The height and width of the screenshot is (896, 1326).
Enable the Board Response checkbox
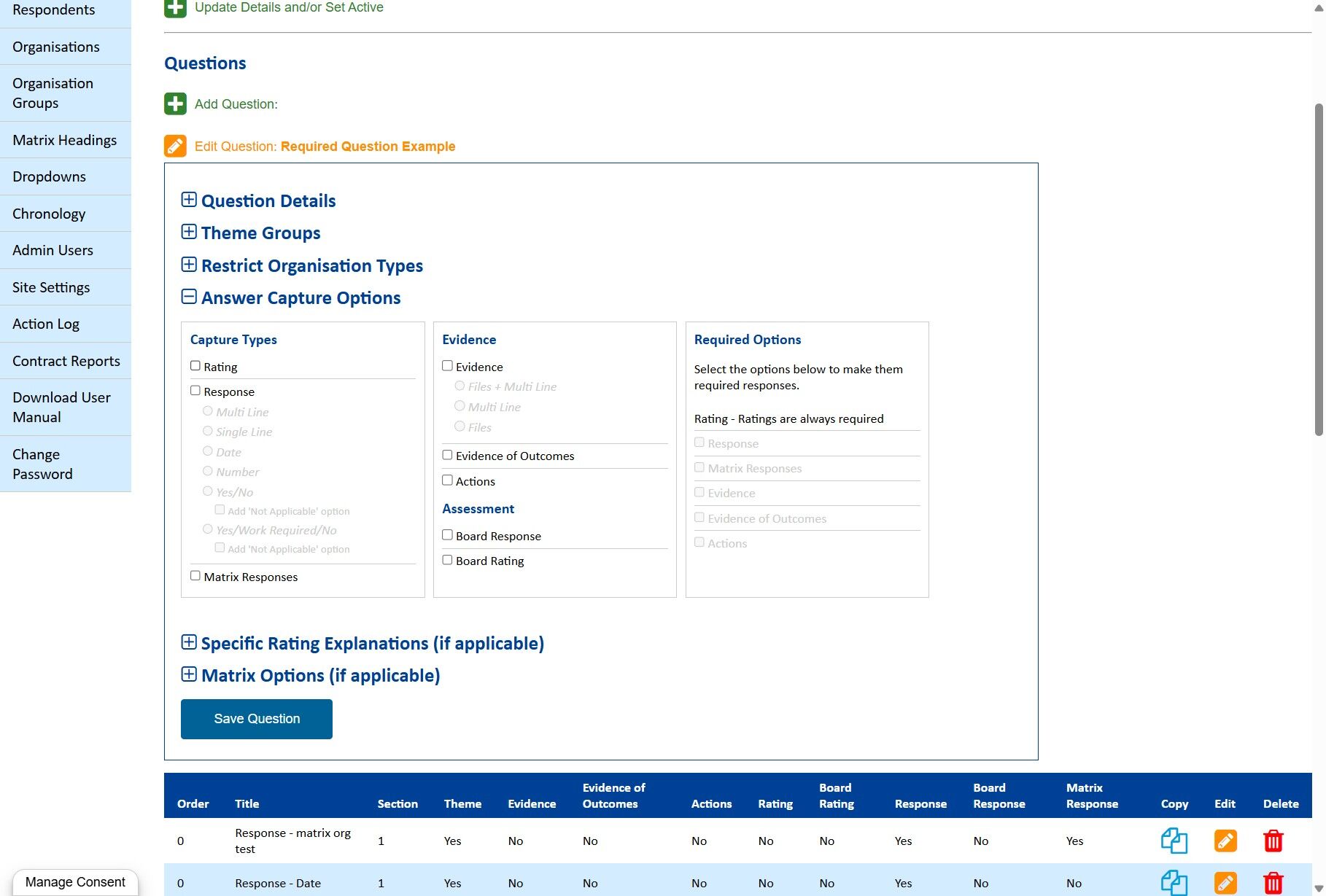tap(448, 535)
